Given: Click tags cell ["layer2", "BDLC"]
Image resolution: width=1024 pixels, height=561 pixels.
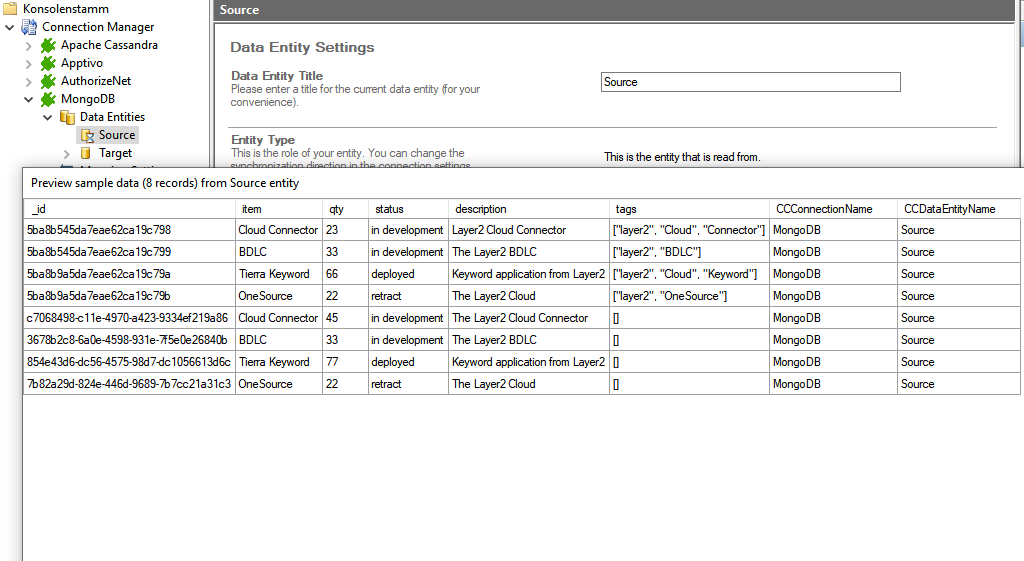Looking at the screenshot, I should coord(689,252).
